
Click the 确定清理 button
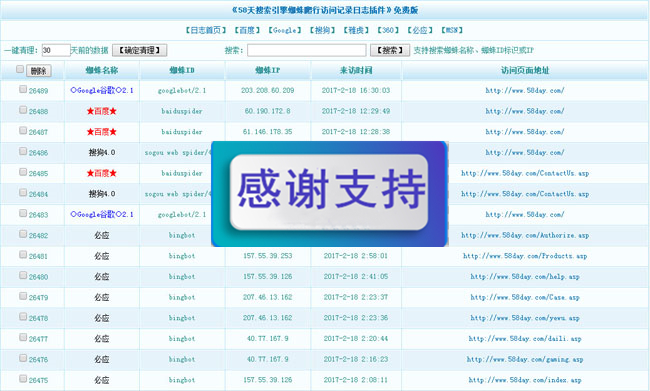140,50
